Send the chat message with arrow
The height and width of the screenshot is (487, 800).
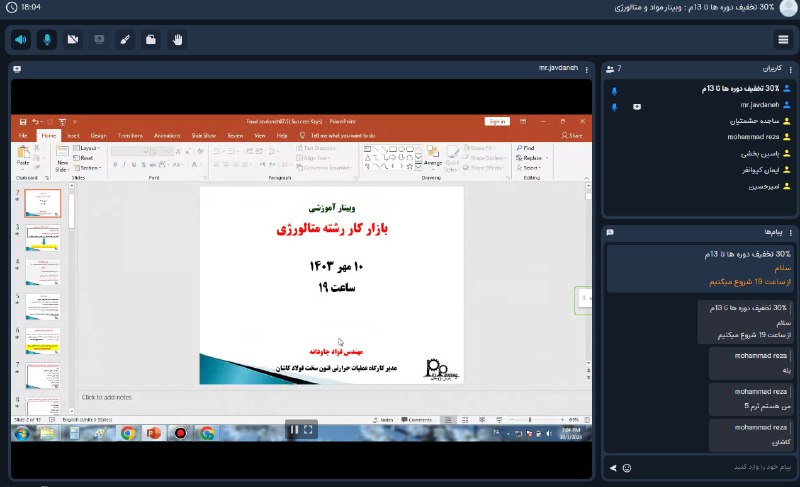pos(613,468)
